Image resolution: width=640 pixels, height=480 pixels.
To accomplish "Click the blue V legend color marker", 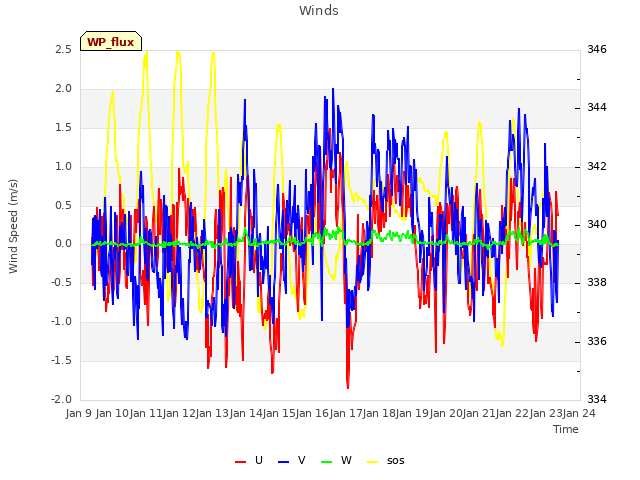I will [283, 462].
